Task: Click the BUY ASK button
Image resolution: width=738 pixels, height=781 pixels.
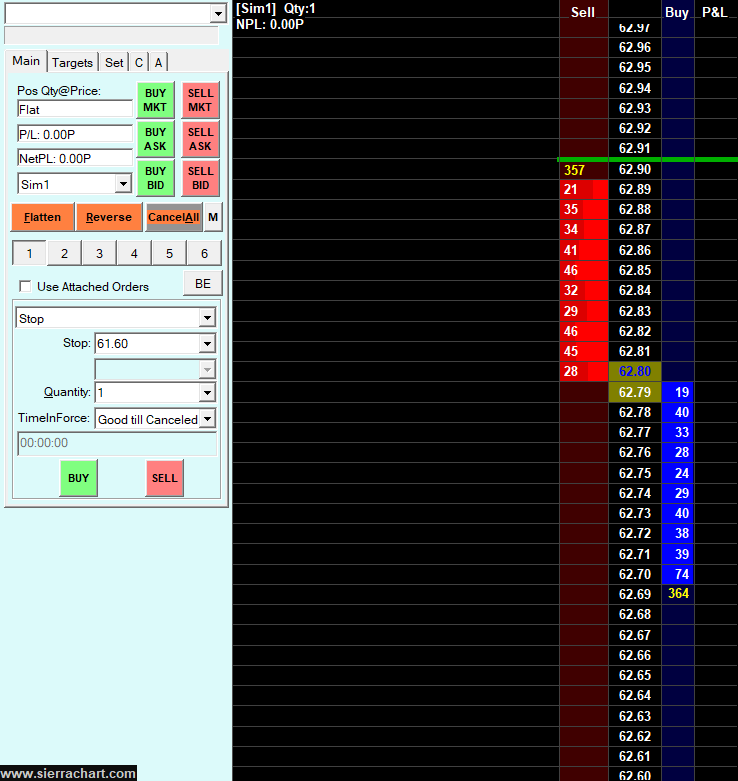Action: coord(155,139)
